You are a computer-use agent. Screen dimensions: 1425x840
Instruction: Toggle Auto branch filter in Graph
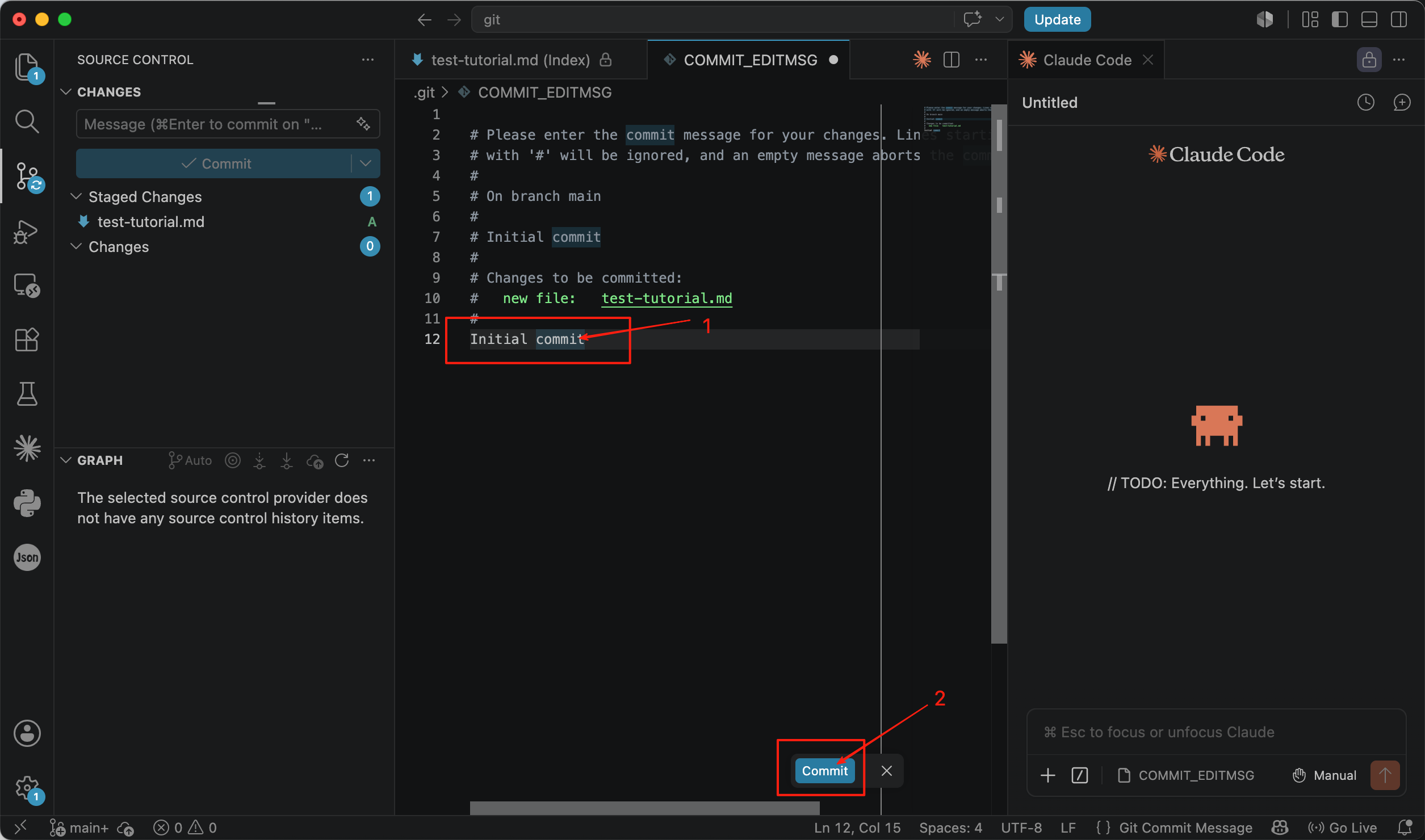(x=190, y=460)
